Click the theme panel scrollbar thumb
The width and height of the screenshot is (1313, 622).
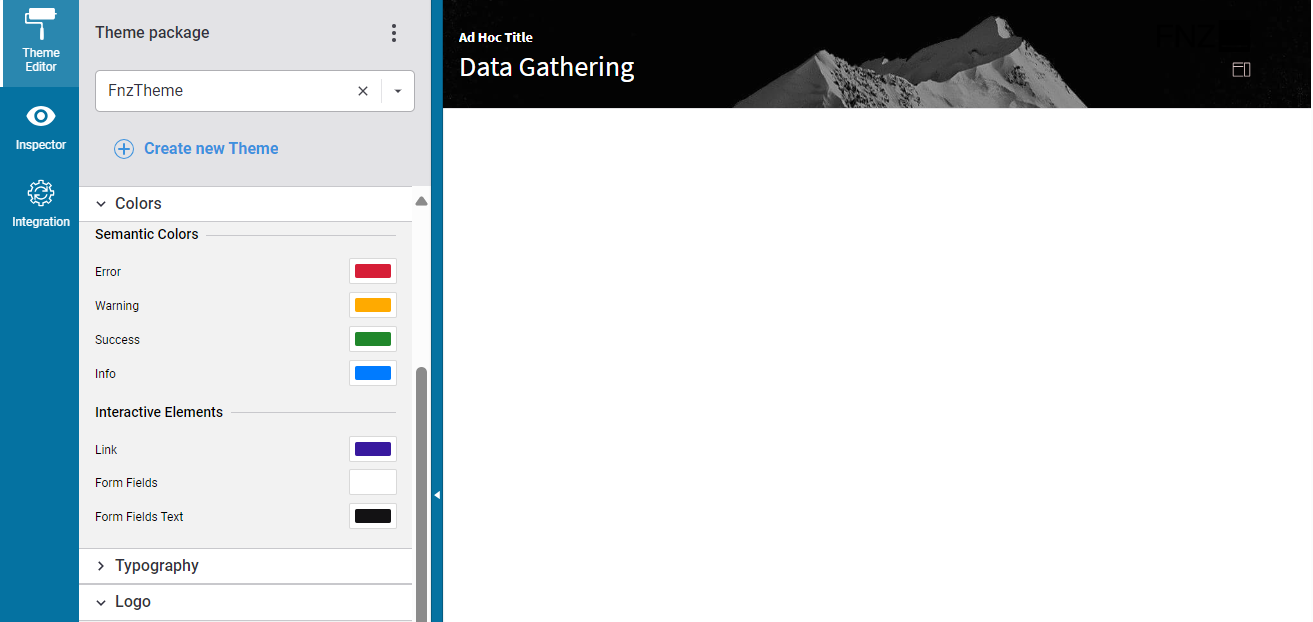point(421,494)
